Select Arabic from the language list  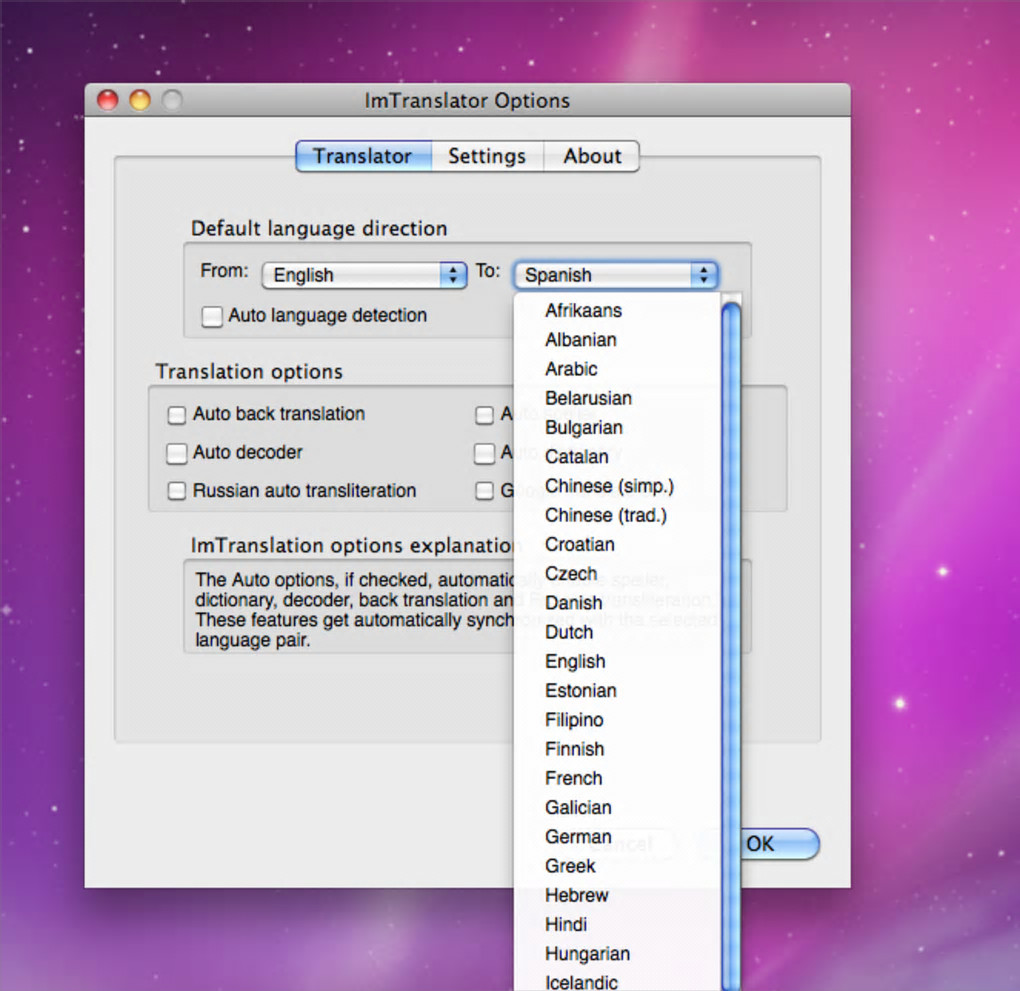pyautogui.click(x=618, y=369)
